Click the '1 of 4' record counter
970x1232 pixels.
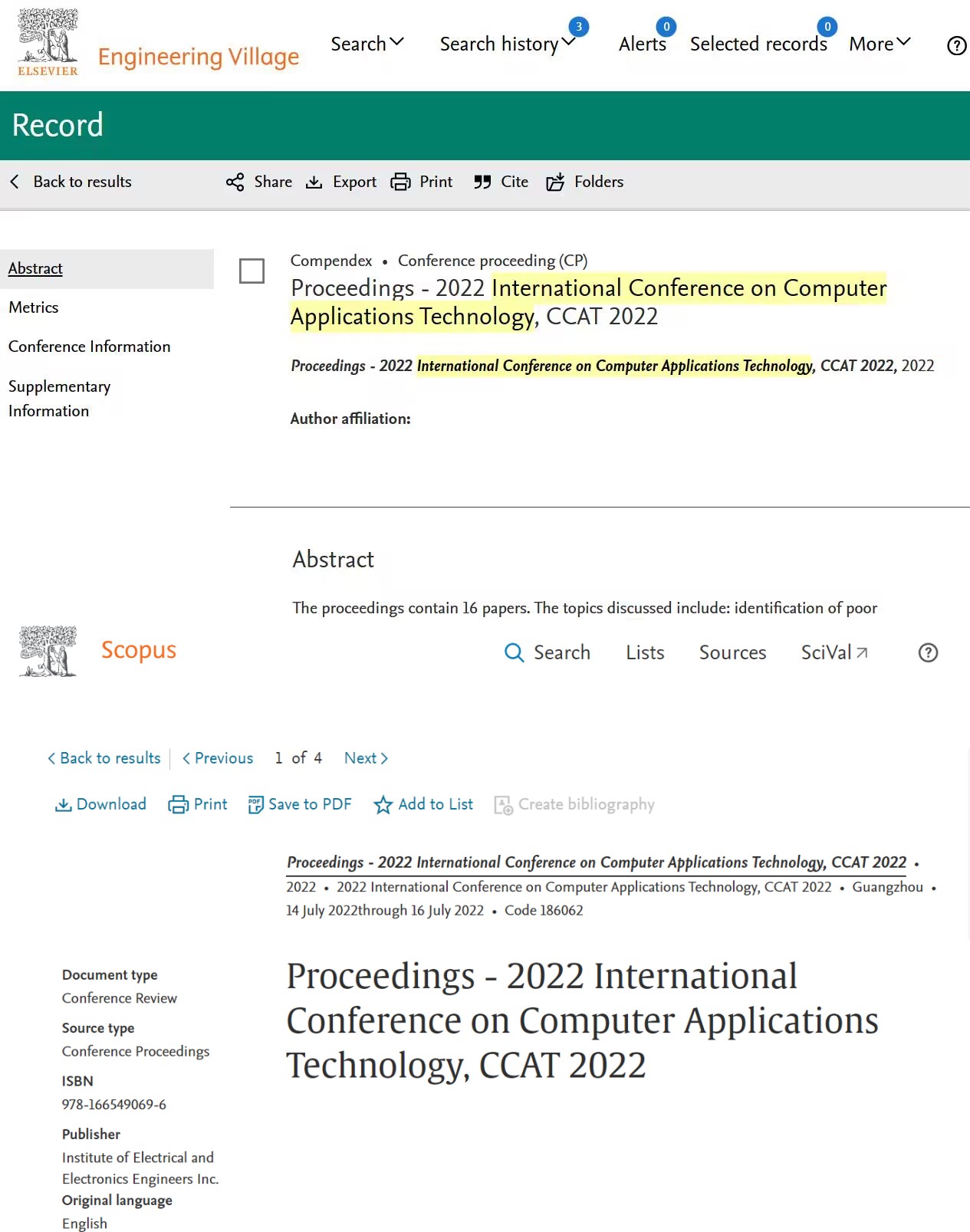click(298, 758)
